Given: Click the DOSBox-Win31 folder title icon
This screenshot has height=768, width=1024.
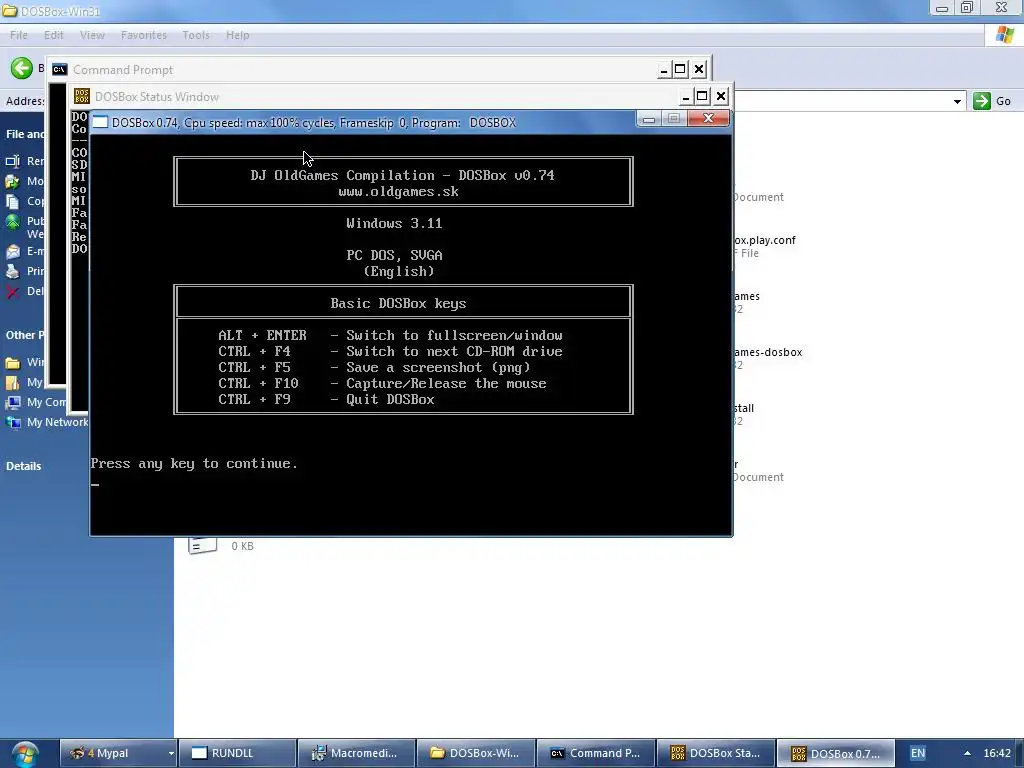Looking at the screenshot, I should click(9, 10).
